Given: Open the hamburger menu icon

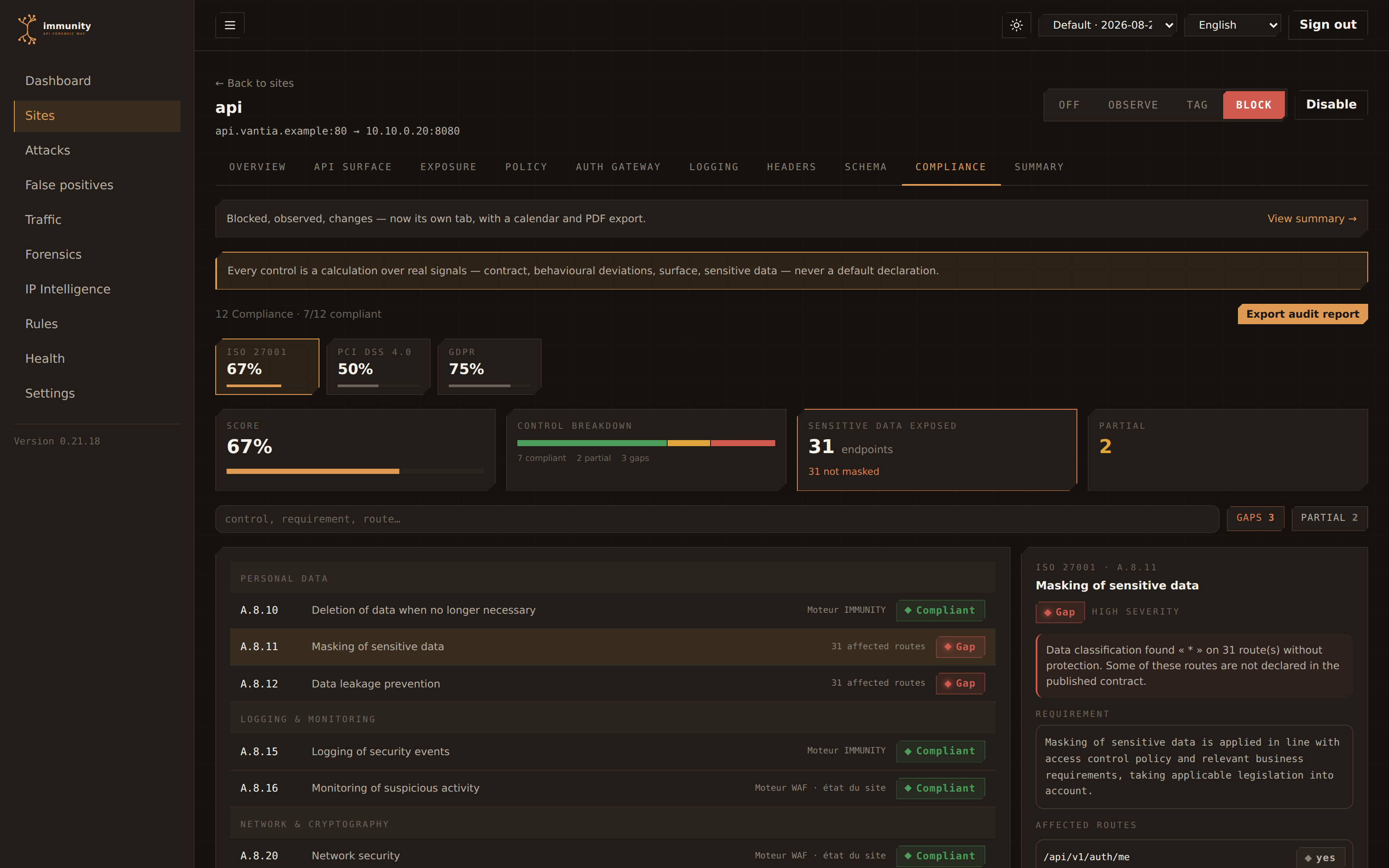Looking at the screenshot, I should point(230,25).
